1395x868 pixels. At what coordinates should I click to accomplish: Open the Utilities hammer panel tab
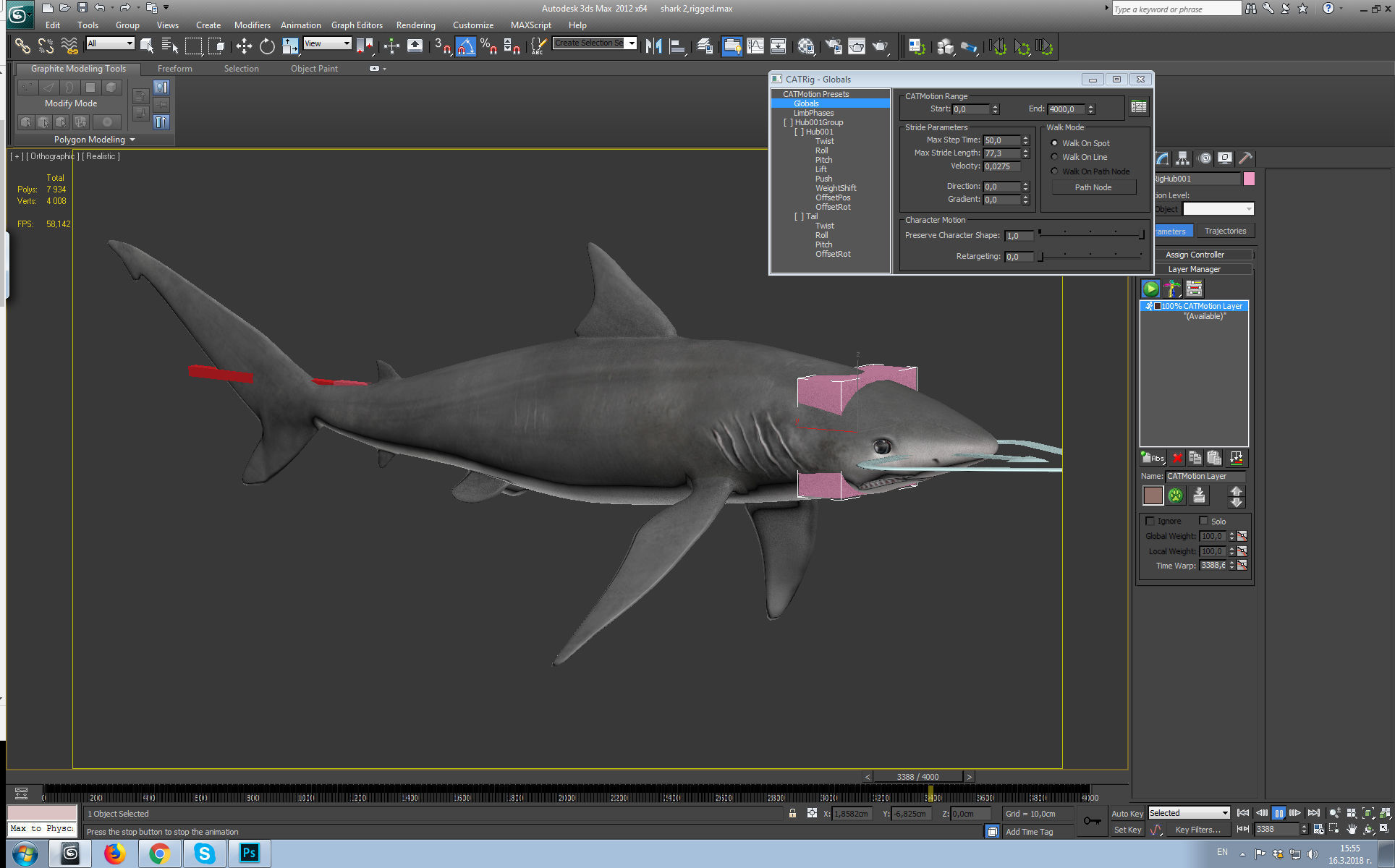click(x=1245, y=158)
